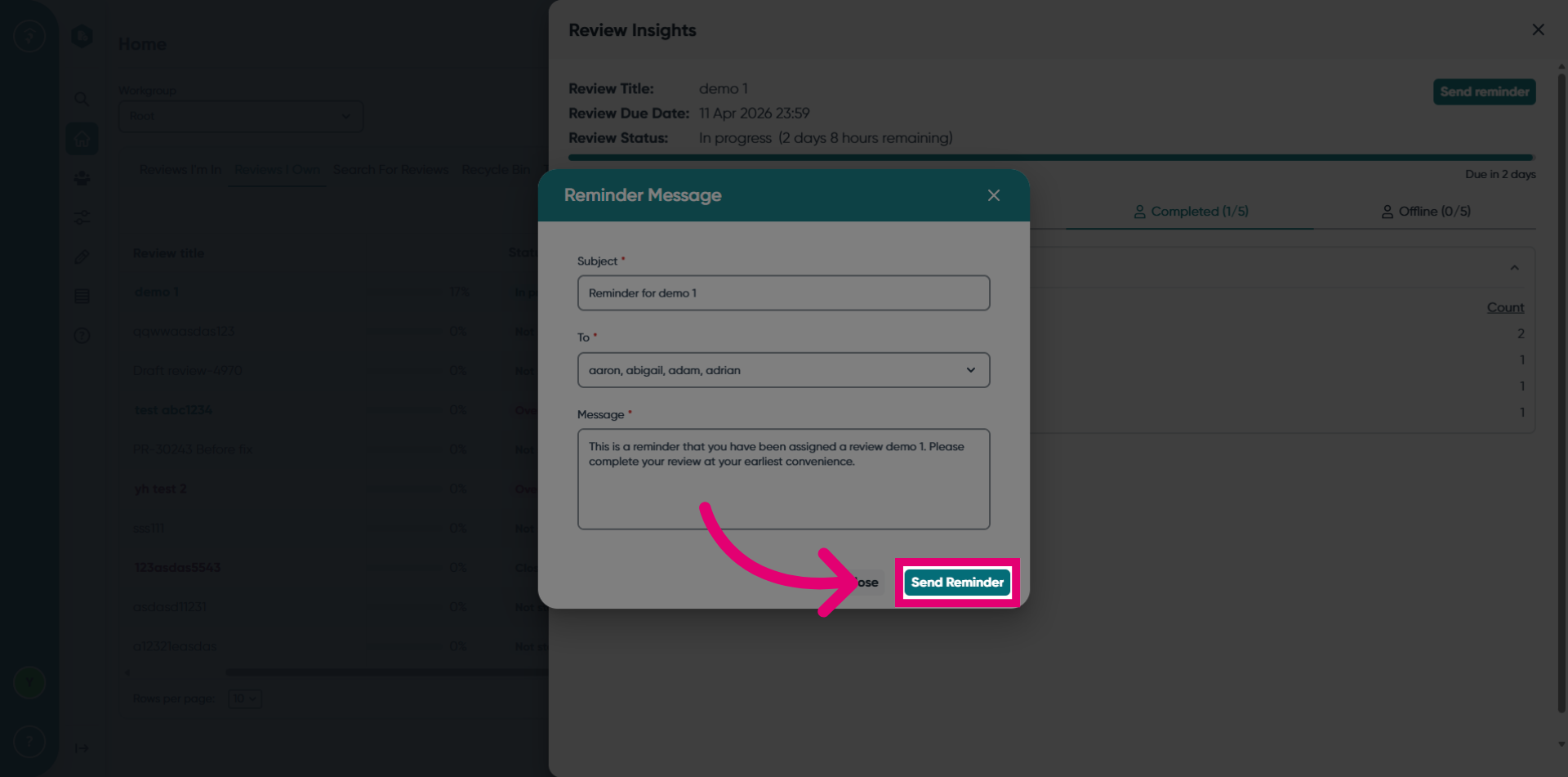
Task: Click the Review Insights vertical scrollbar
Action: tap(1561, 392)
